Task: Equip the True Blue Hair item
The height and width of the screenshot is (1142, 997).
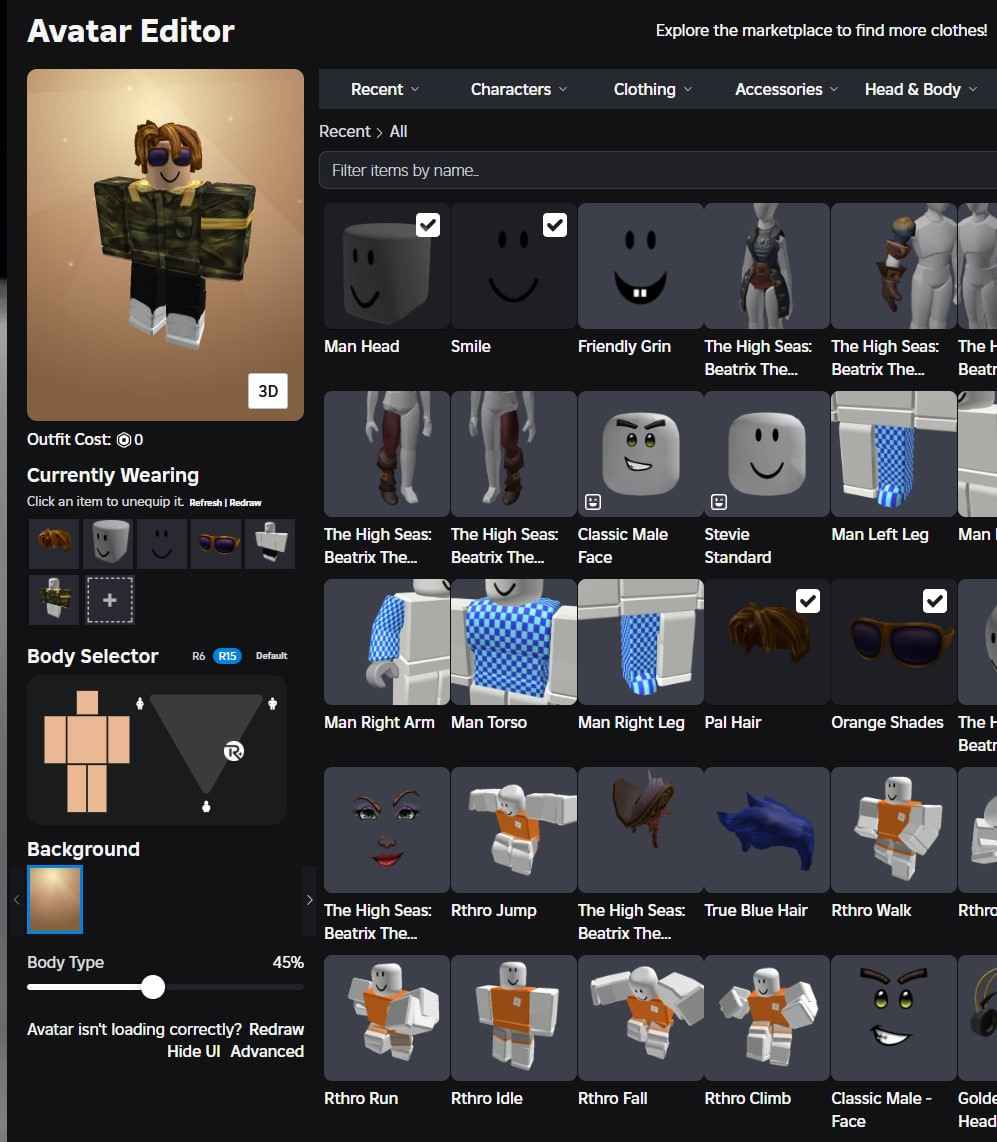Action: 767,830
